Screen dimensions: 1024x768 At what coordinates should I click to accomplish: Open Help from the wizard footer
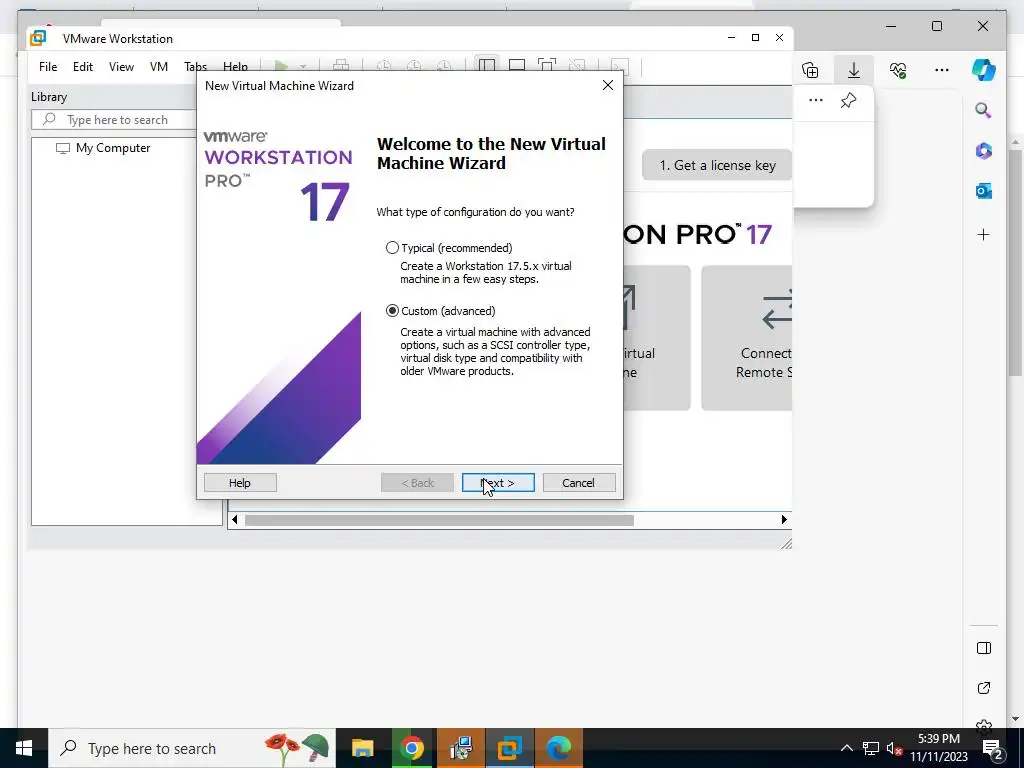point(240,483)
